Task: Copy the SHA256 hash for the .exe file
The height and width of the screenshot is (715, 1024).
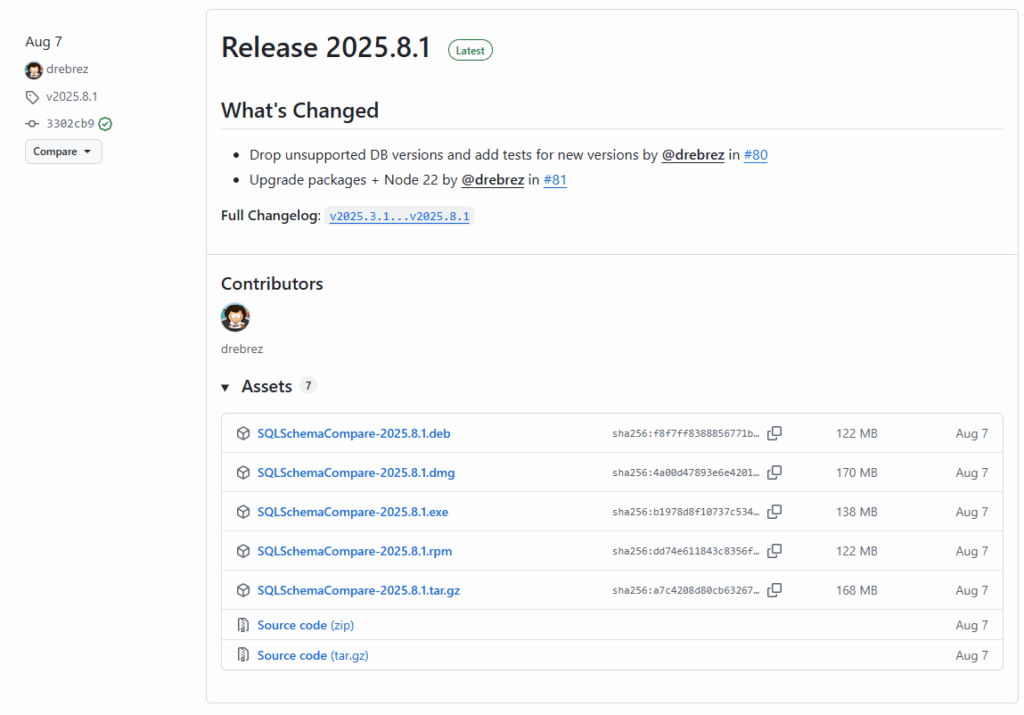Action: [774, 511]
